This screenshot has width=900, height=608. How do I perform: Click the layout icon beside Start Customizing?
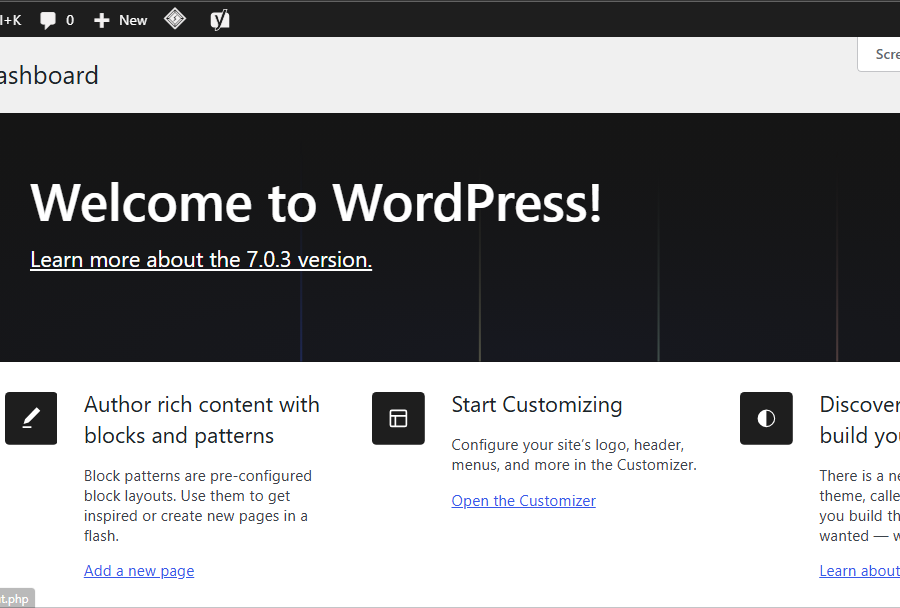[398, 419]
